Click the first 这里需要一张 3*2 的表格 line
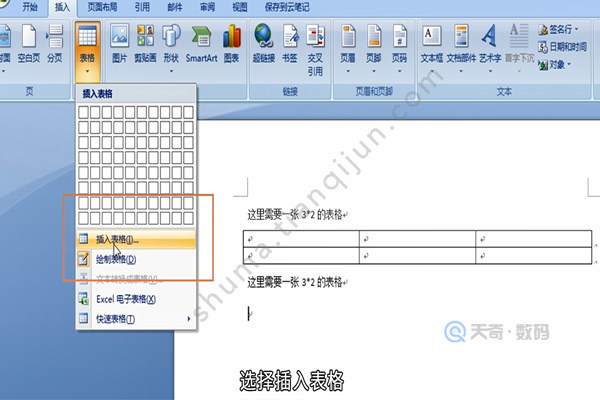This screenshot has height=400, width=600. point(297,215)
